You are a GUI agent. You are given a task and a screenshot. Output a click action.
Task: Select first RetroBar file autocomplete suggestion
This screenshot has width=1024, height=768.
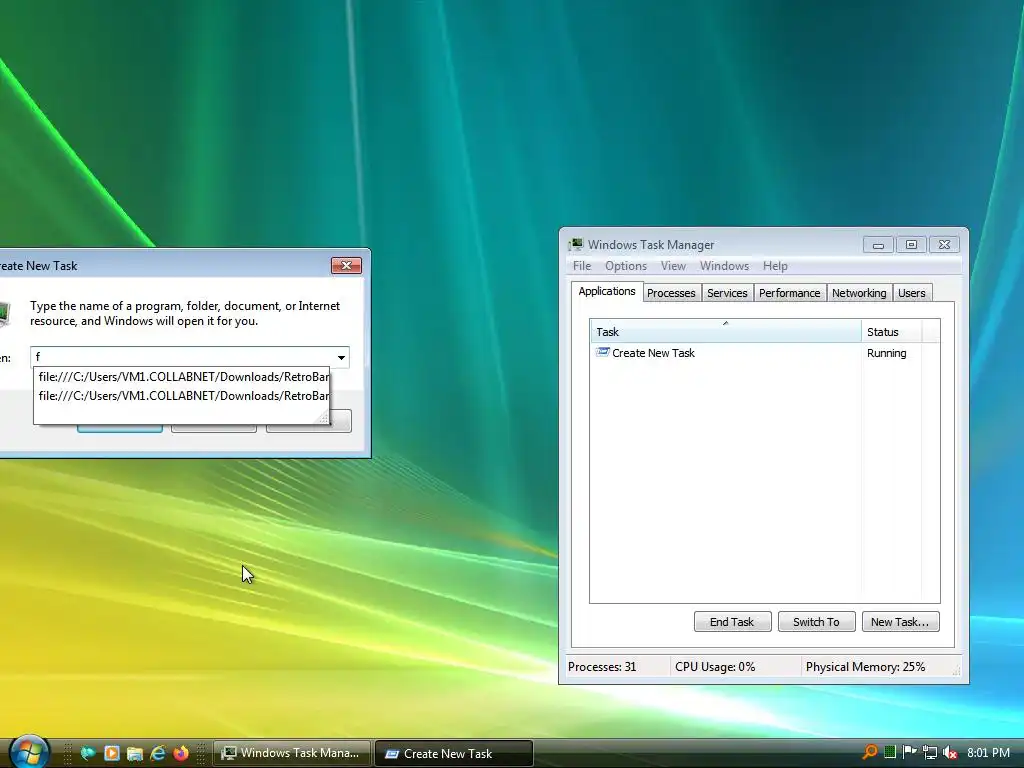tap(182, 377)
